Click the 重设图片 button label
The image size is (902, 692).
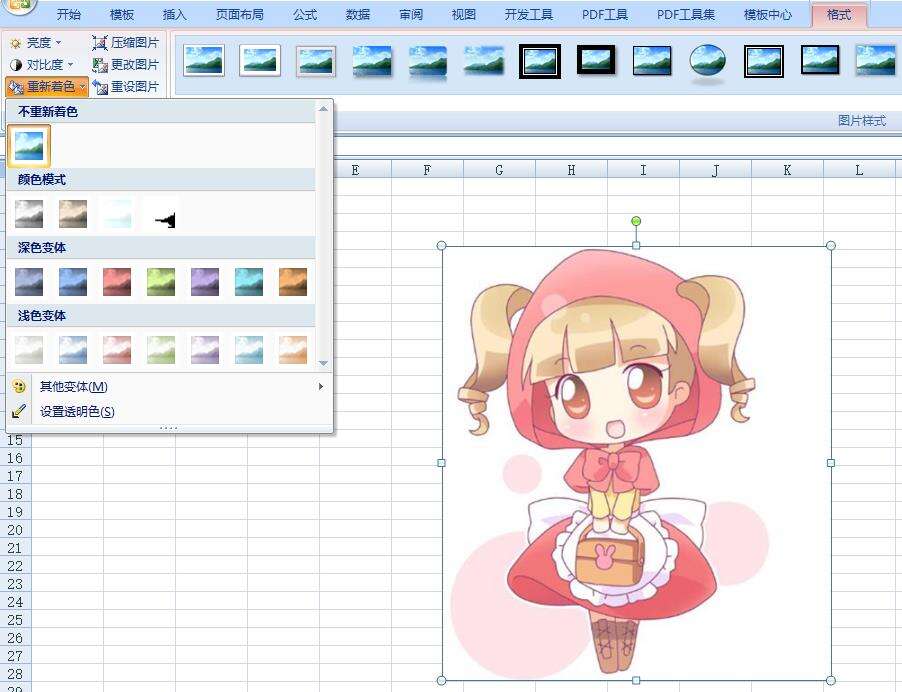[x=135, y=87]
